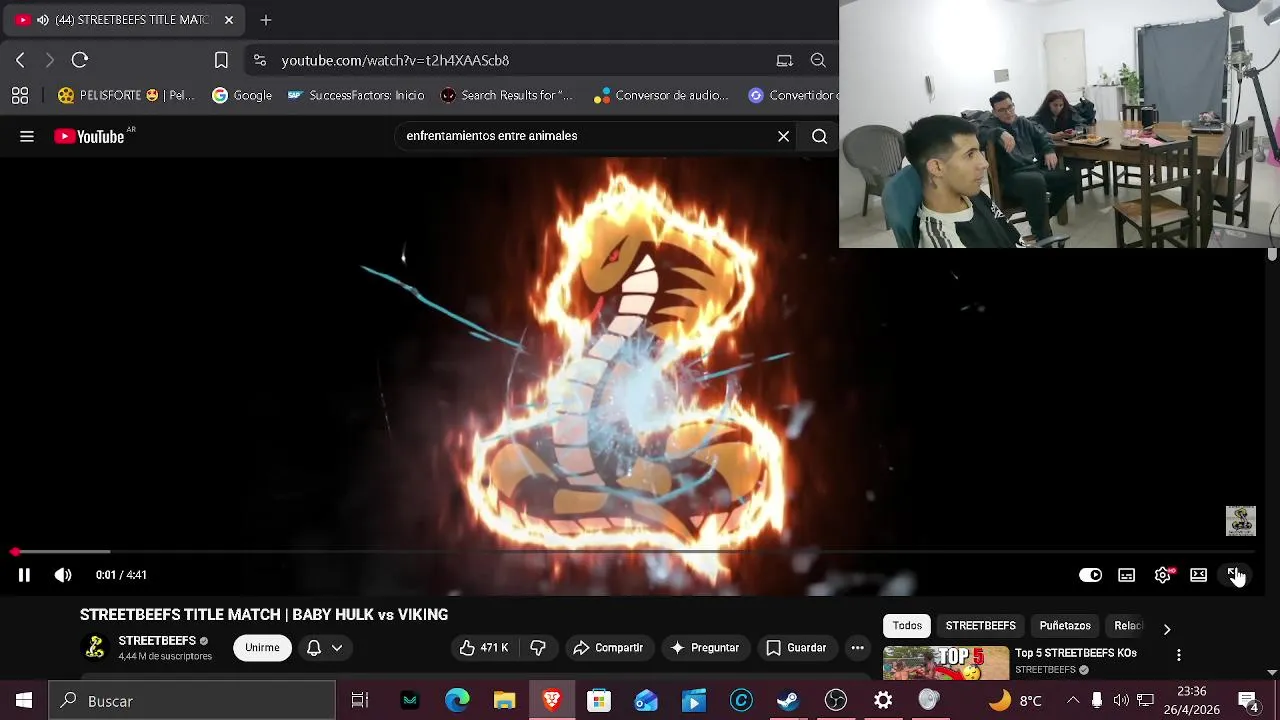This screenshot has width=1280, height=720.
Task: Toggle subtitles on the player
Action: [1127, 575]
